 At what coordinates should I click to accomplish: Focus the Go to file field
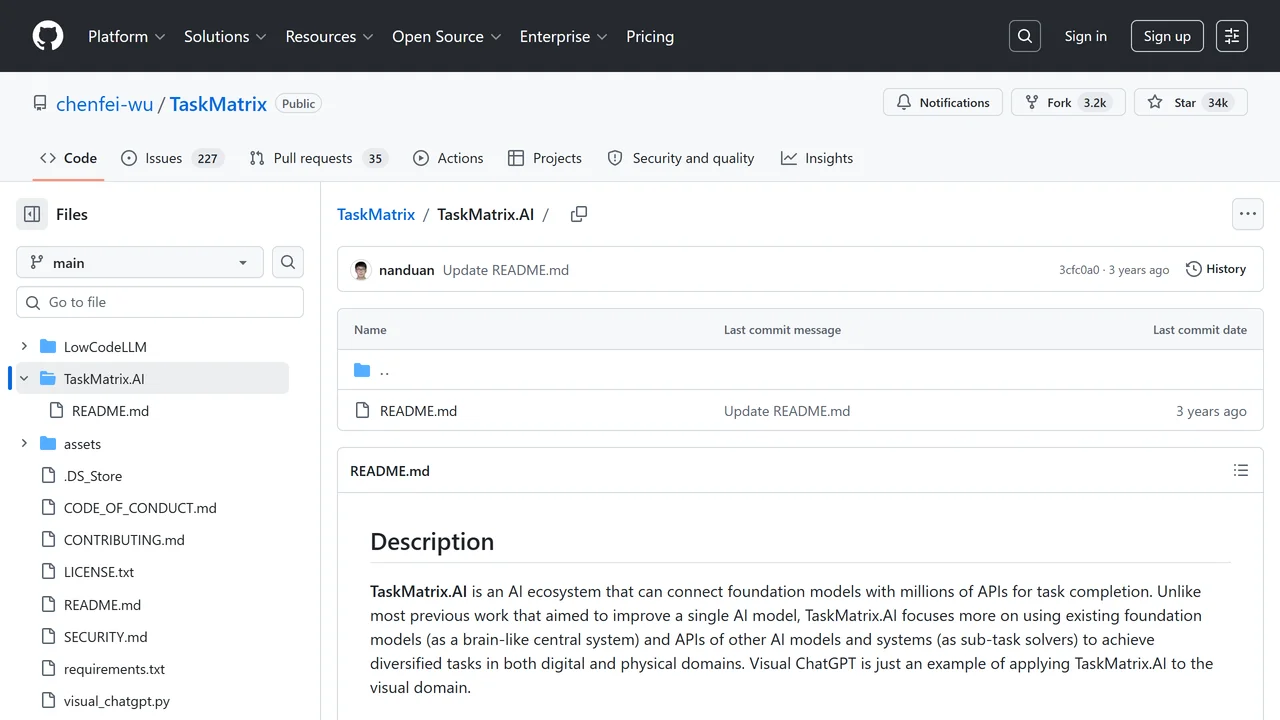click(160, 302)
